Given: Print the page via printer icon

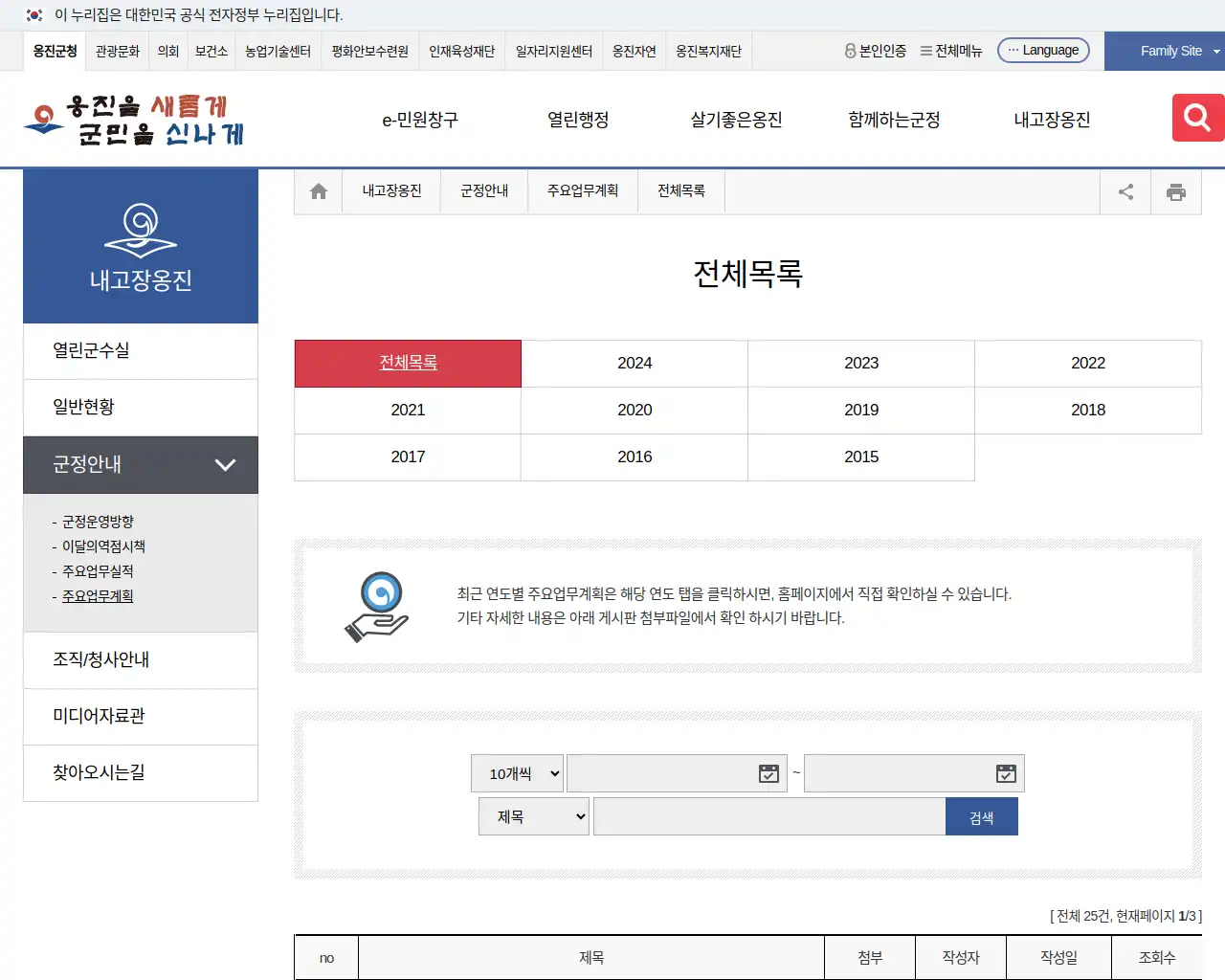Looking at the screenshot, I should [x=1176, y=190].
